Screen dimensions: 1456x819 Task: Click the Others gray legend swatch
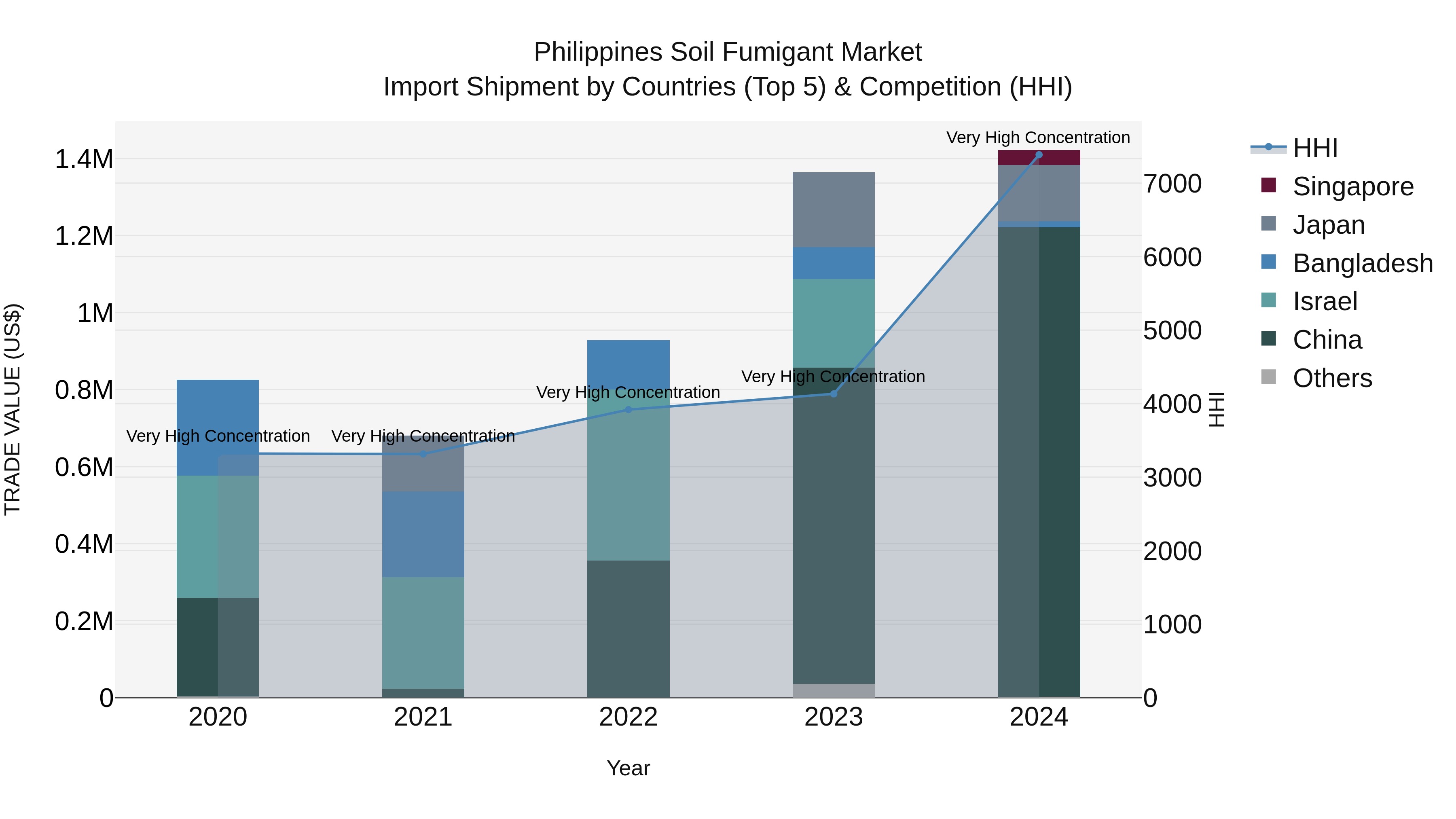pyautogui.click(x=1268, y=377)
